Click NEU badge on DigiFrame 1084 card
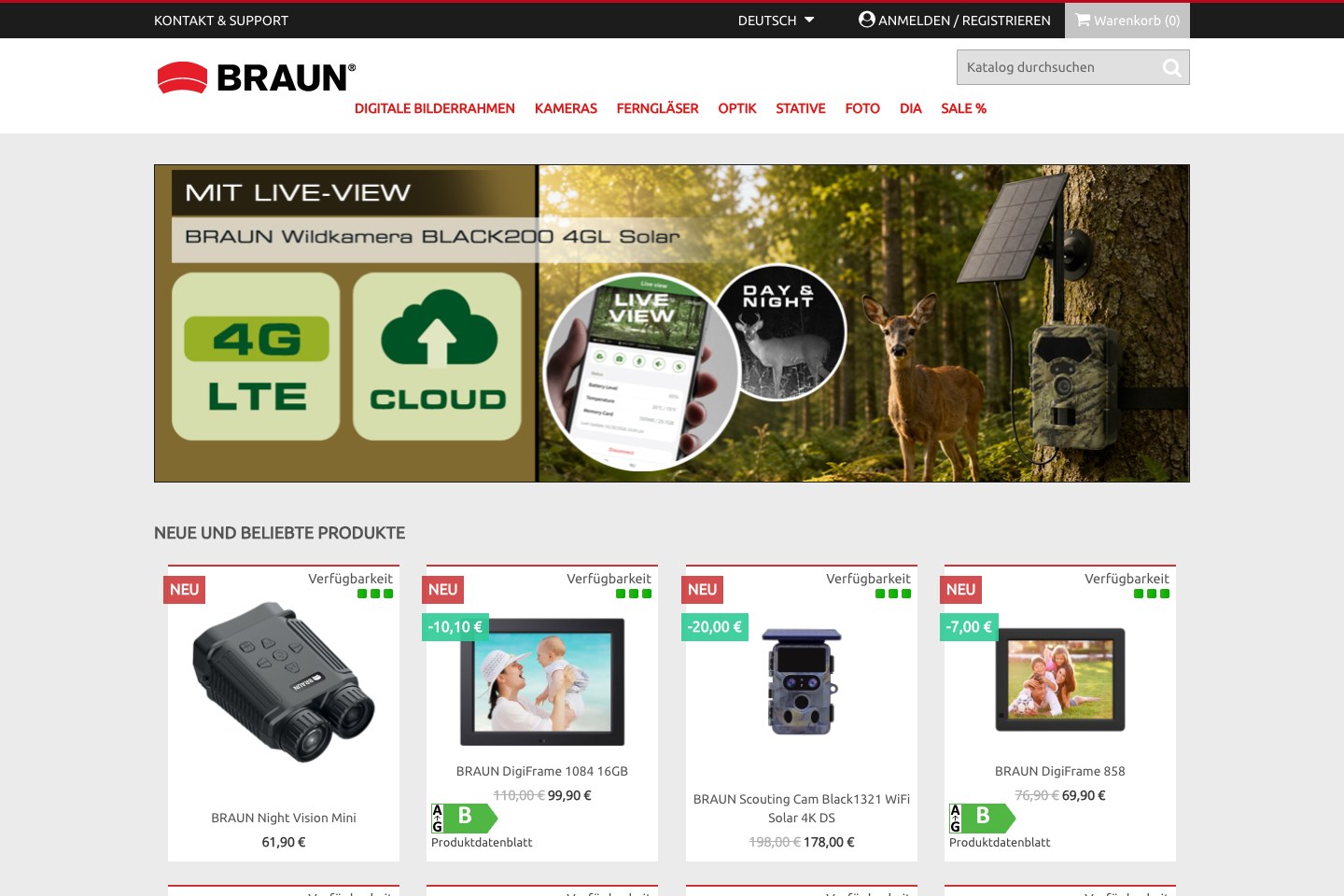The width and height of the screenshot is (1344, 896). tap(442, 589)
